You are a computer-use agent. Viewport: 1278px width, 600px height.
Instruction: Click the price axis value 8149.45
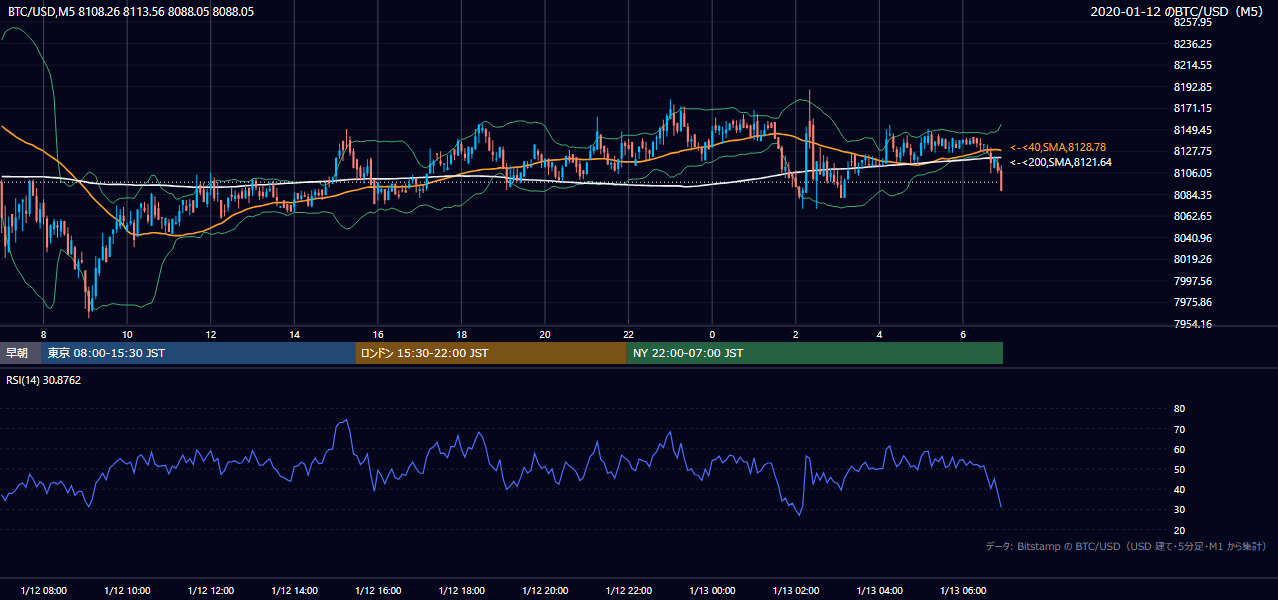[1192, 130]
